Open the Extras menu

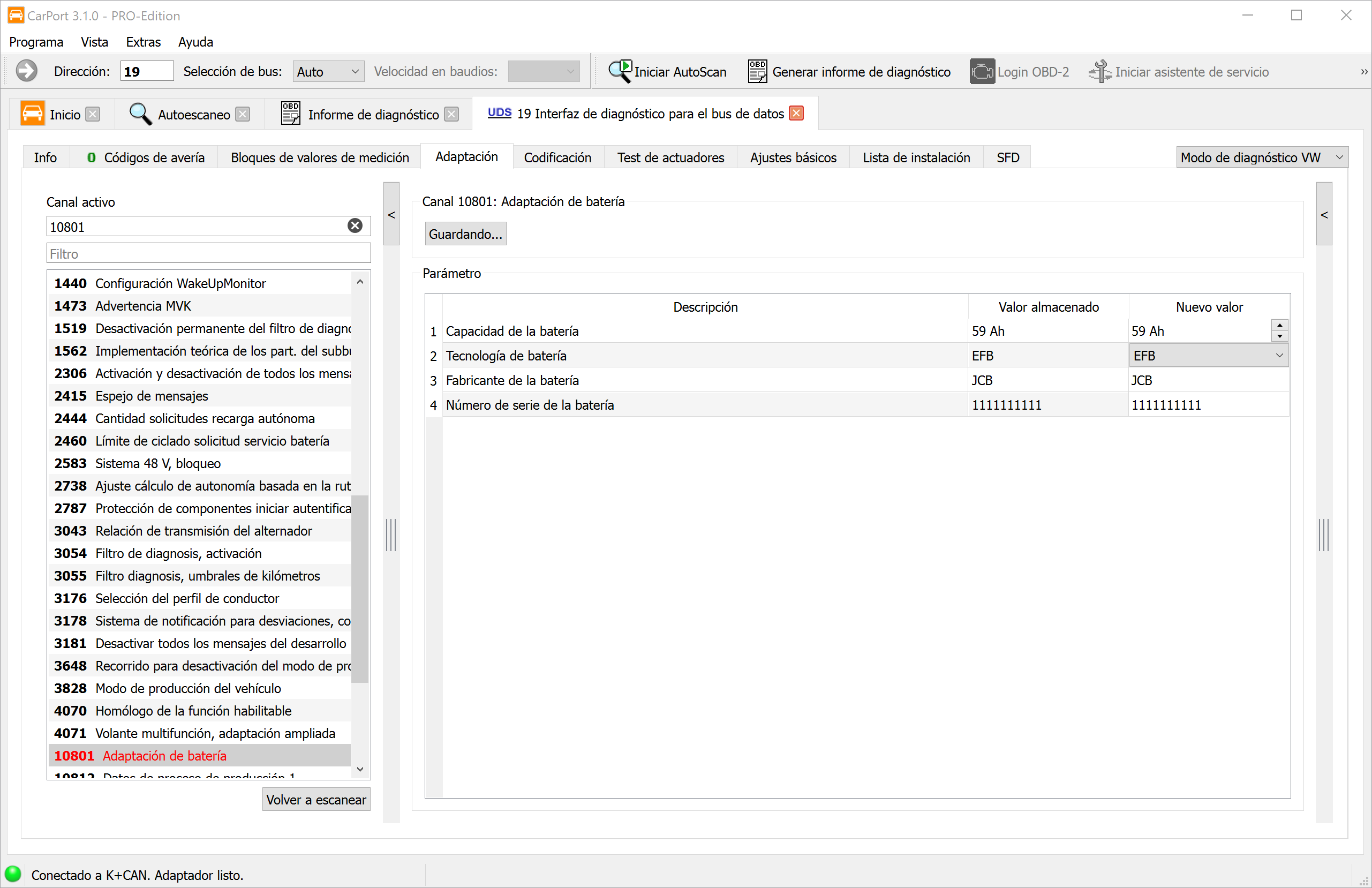[x=143, y=42]
